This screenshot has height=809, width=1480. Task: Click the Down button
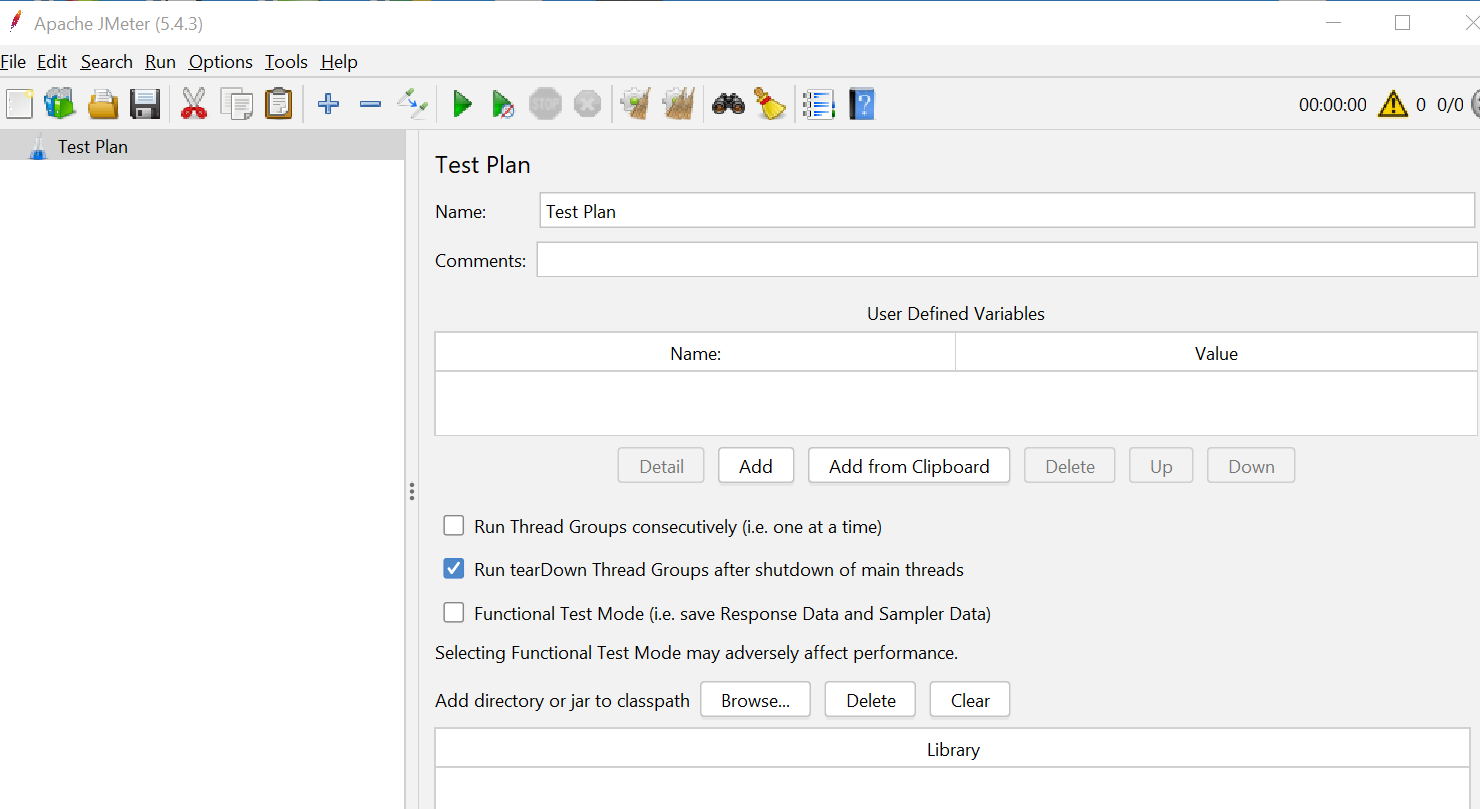[1251, 466]
